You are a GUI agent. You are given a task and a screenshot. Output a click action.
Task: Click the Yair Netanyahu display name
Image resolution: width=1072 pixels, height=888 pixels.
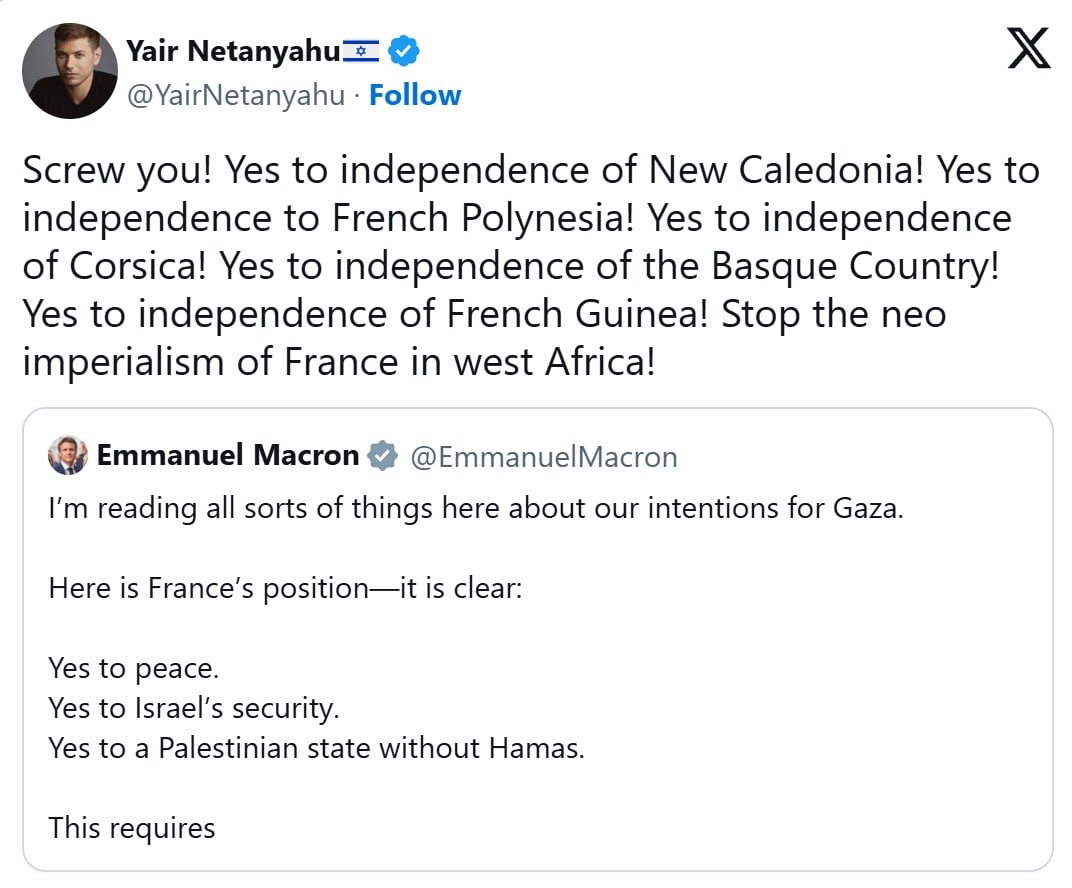point(233,50)
